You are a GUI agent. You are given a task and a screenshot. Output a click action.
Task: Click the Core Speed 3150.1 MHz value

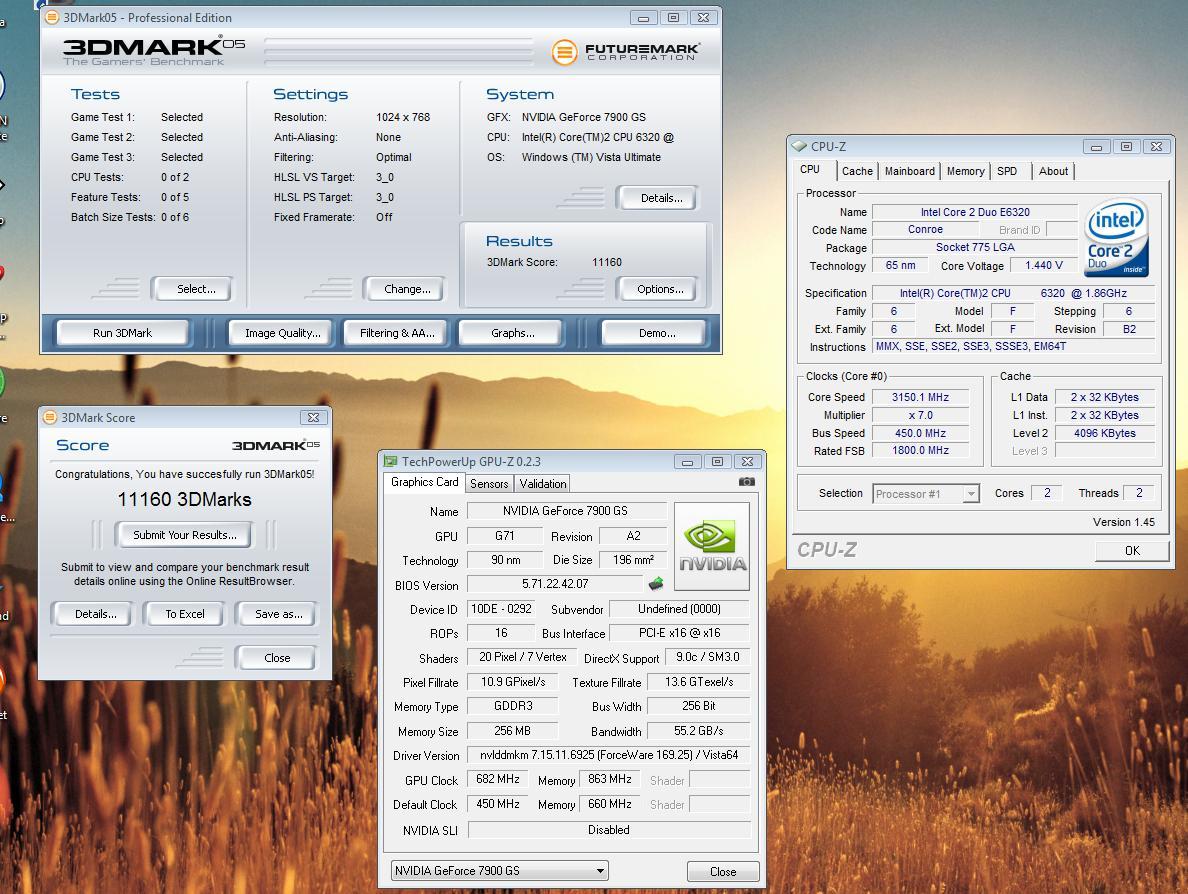[x=920, y=397]
